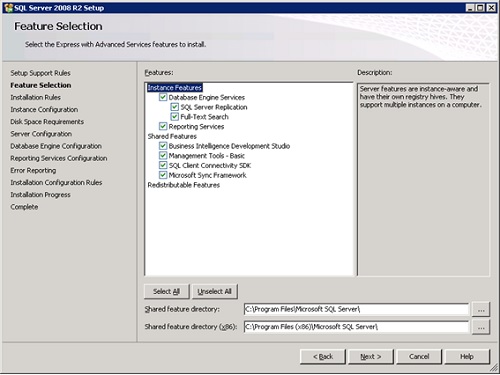Click the Installation Rules step
The height and width of the screenshot is (375, 500).
pyautogui.click(x=35, y=97)
